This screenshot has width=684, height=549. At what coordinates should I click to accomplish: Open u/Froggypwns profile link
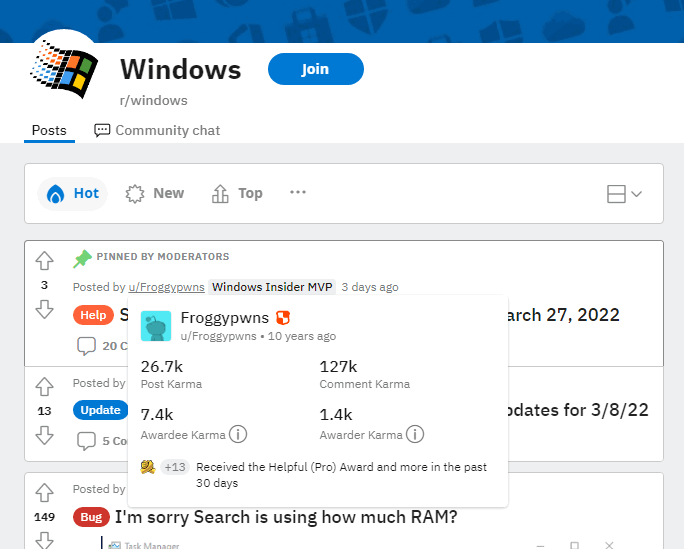[166, 287]
